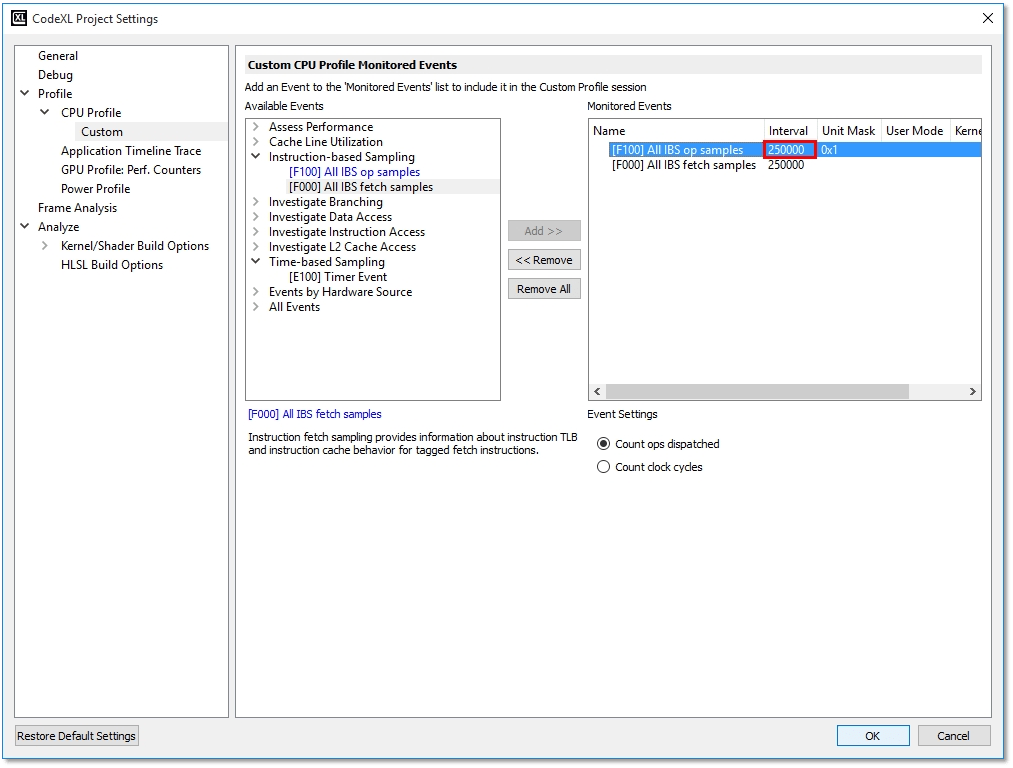The width and height of the screenshot is (1013, 768).
Task: Open Frame Analysis settings
Action: click(x=78, y=207)
